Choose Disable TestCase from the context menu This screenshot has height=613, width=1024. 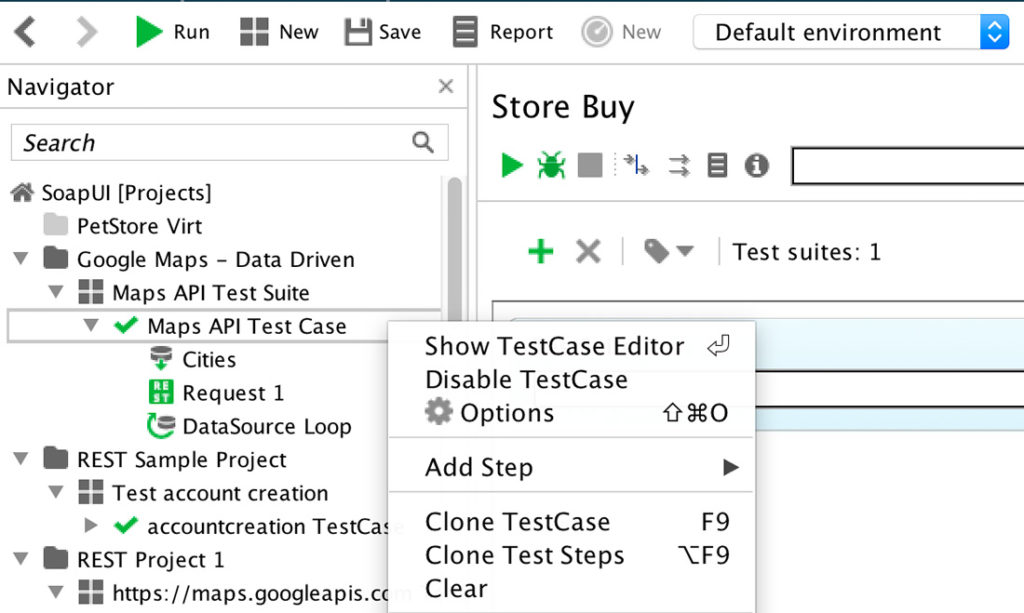click(x=526, y=379)
